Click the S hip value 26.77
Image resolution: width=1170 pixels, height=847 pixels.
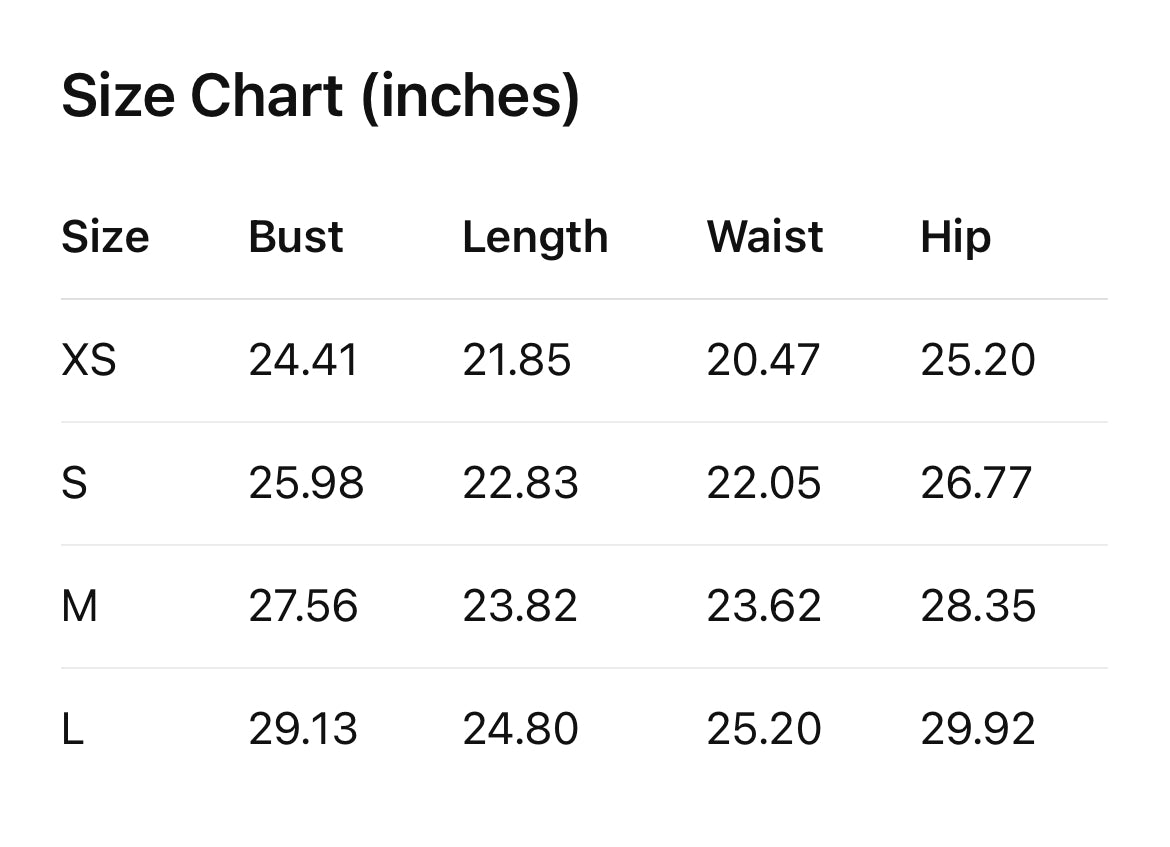(x=976, y=483)
